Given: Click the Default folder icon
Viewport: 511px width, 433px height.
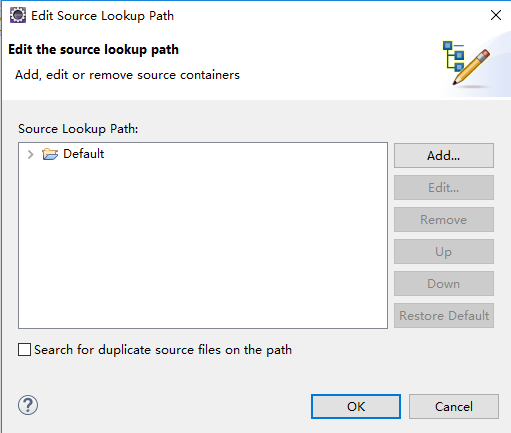Looking at the screenshot, I should tap(50, 154).
